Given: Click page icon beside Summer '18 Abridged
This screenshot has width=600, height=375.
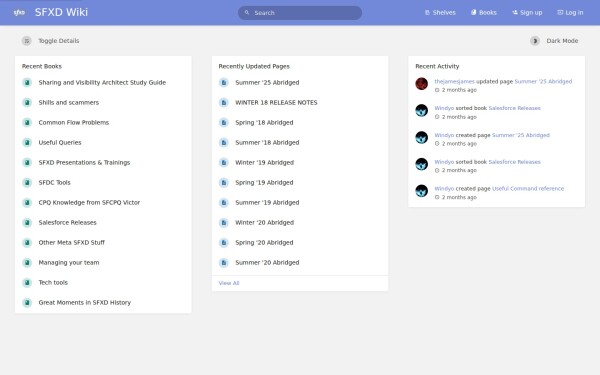Looking at the screenshot, I should tap(224, 142).
